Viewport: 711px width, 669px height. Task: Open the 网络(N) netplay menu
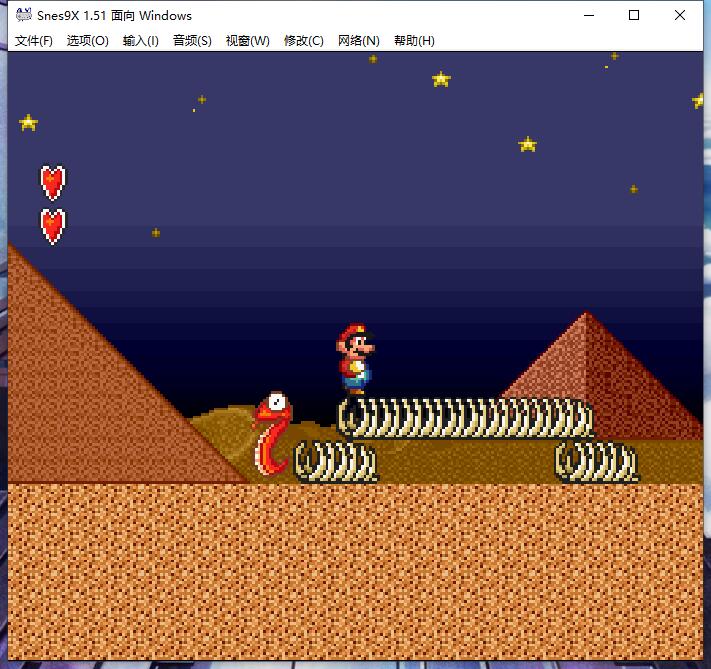click(359, 41)
